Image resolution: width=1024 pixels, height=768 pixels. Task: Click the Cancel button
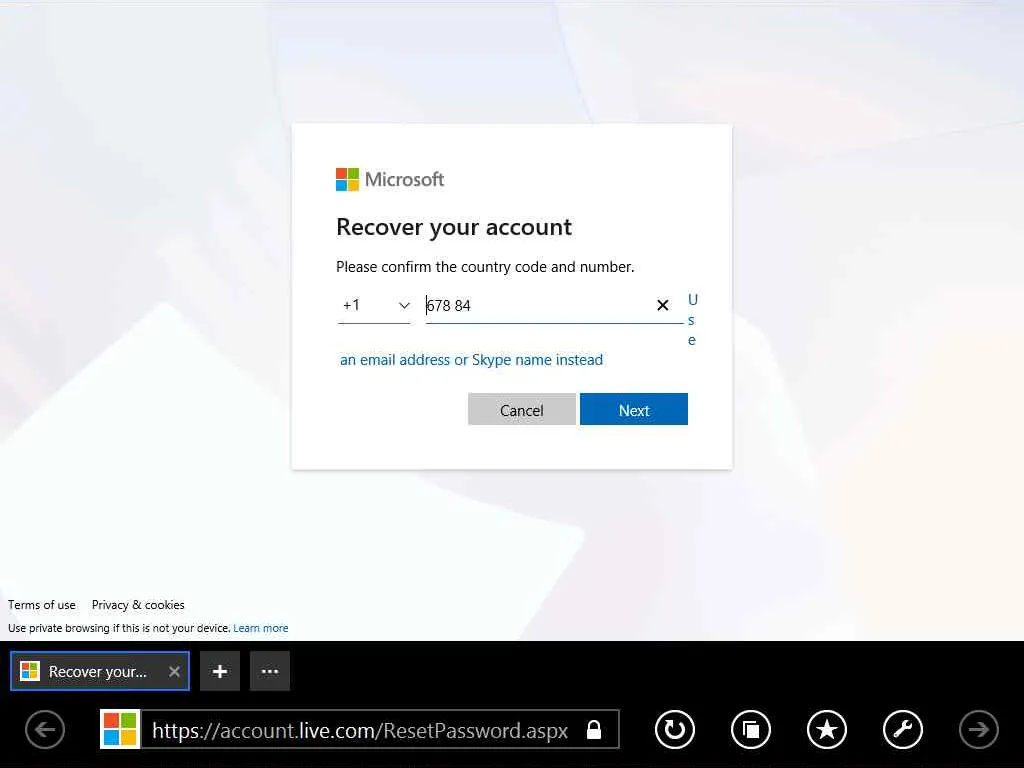tap(522, 409)
